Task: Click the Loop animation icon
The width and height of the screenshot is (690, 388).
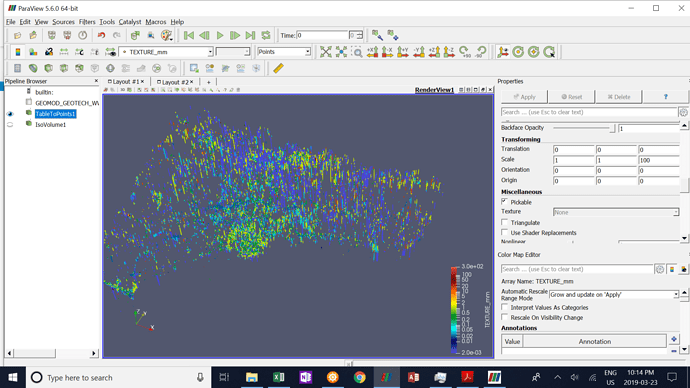Action: point(266,35)
